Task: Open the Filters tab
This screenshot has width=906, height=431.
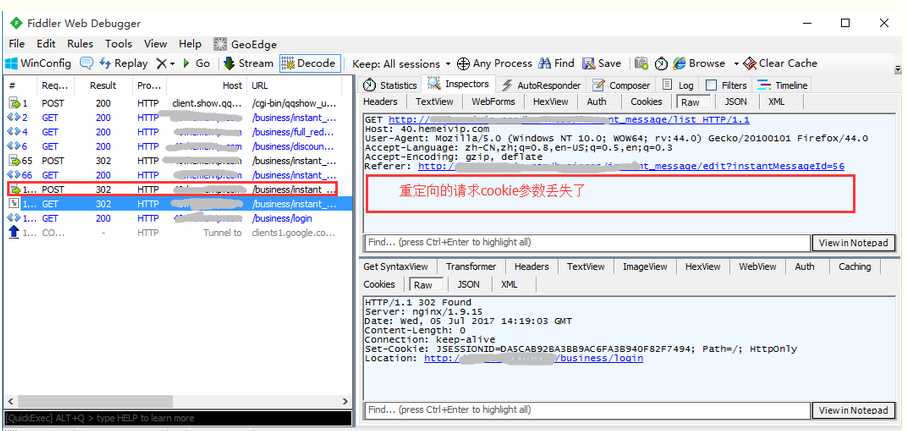Action: [x=726, y=85]
